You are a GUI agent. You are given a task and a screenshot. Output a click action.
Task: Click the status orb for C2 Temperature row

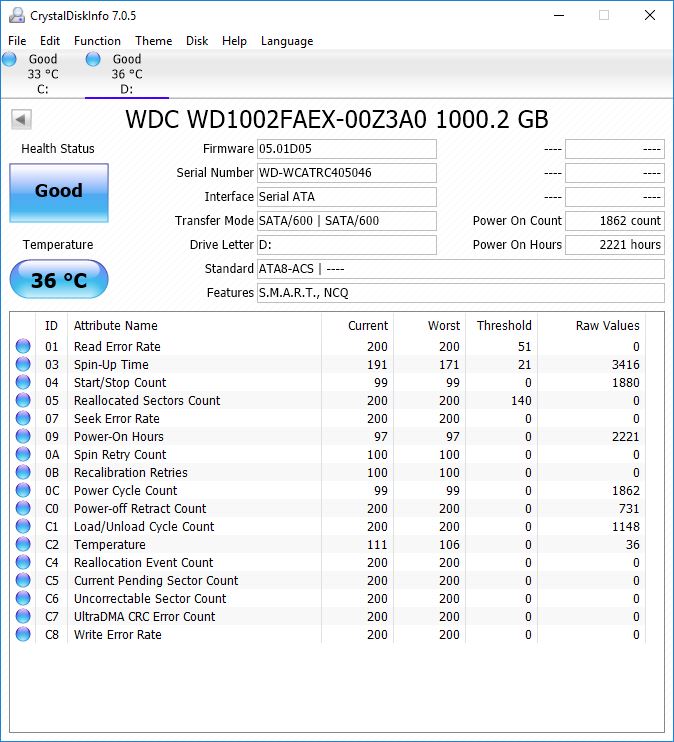pos(23,544)
